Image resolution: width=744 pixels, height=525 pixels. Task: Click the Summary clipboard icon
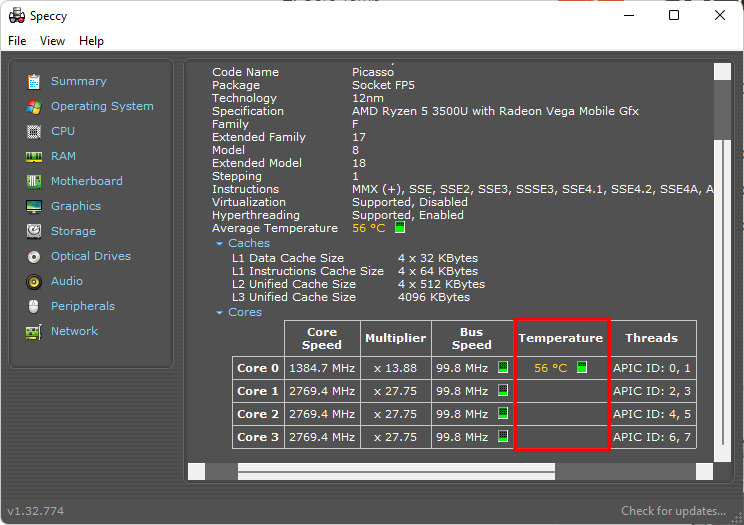click(x=34, y=82)
